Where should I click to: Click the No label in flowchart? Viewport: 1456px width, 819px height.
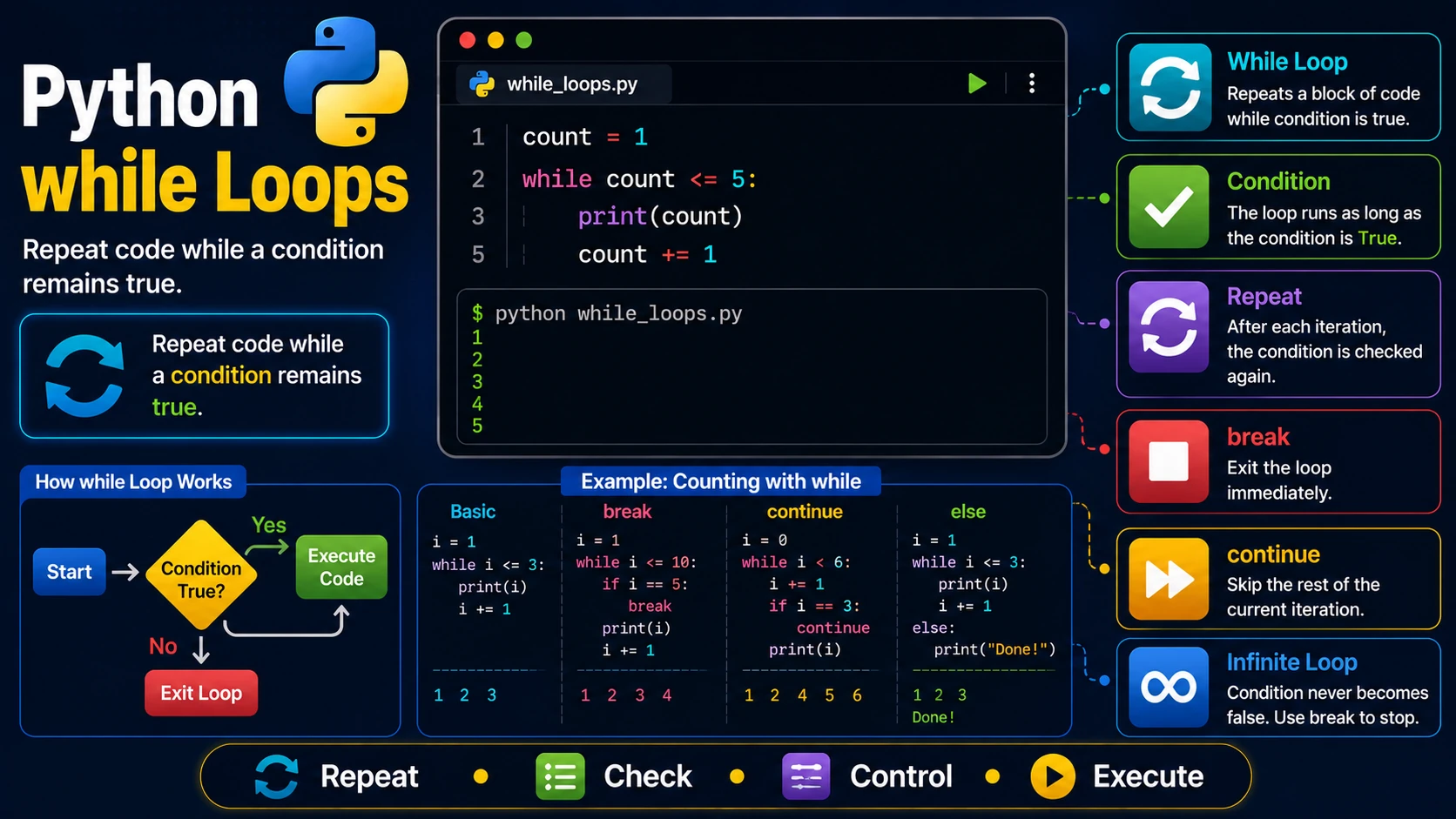click(x=163, y=646)
